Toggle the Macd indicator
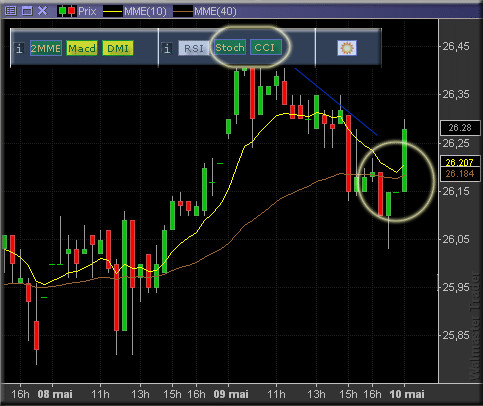 [x=82, y=48]
